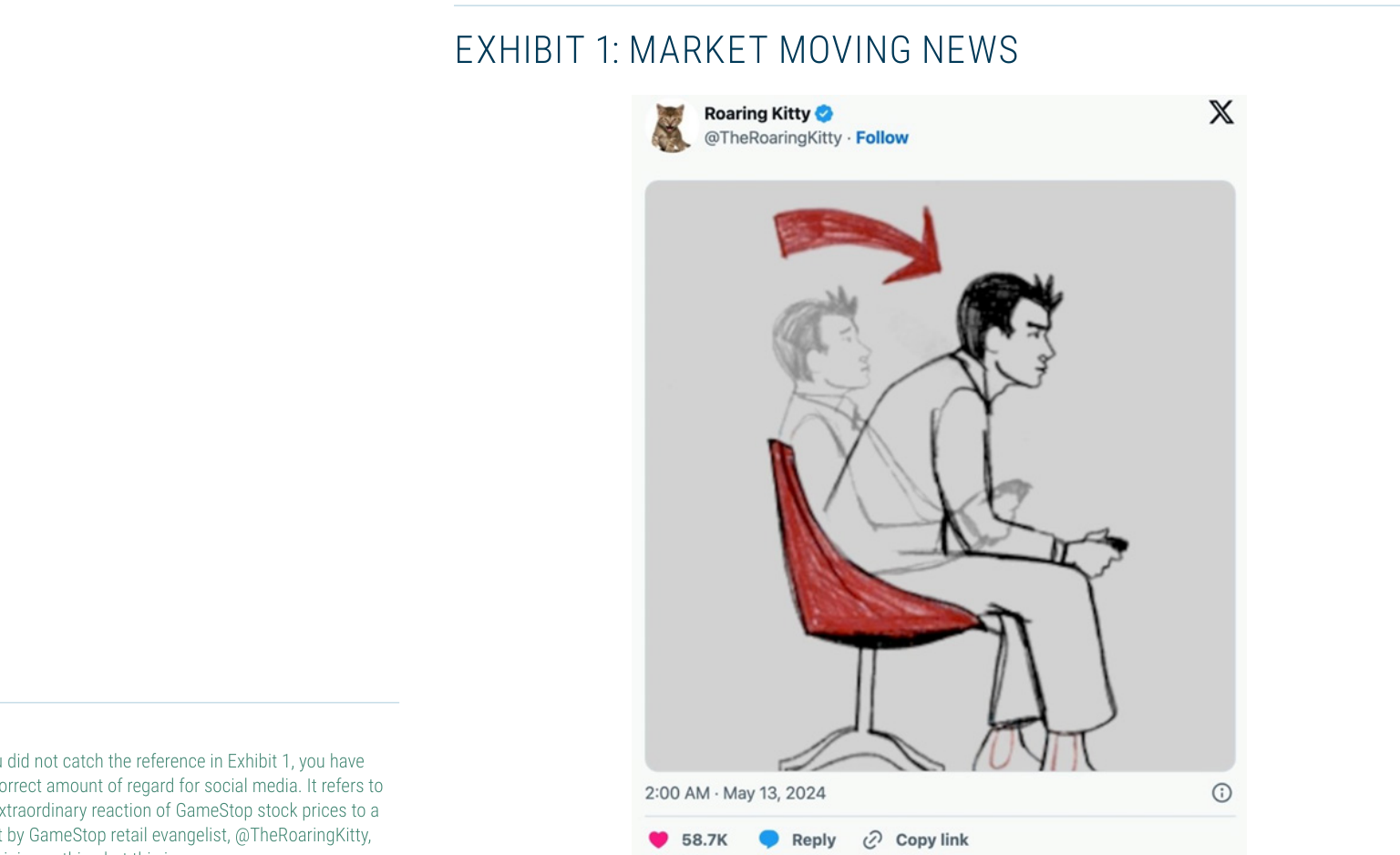Click the Roaring Kitty display name

click(x=757, y=114)
